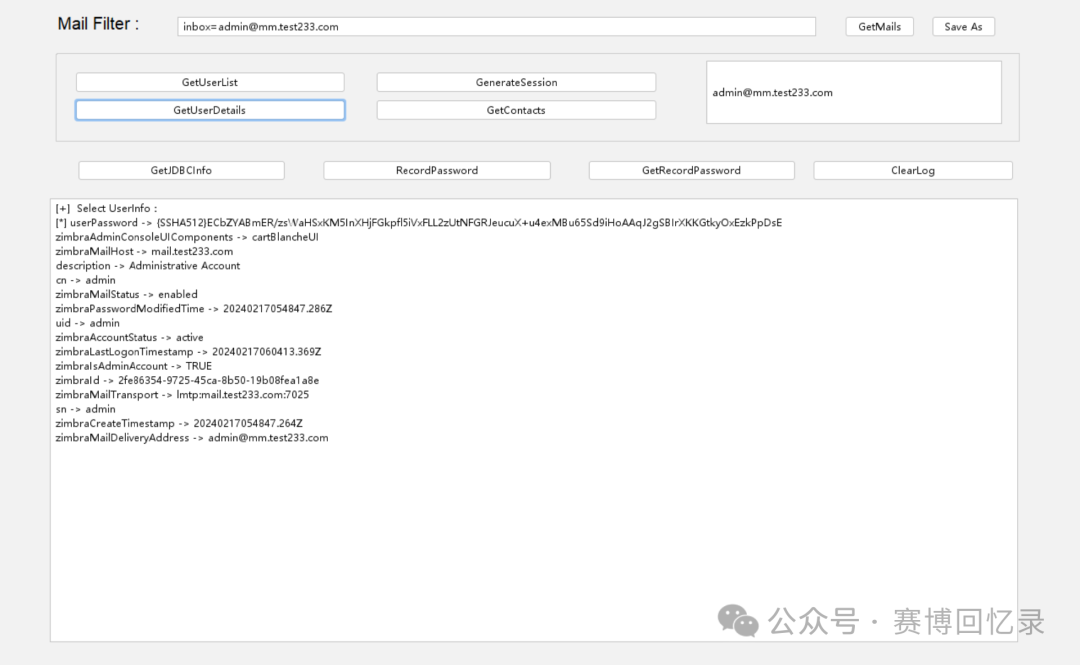Click the 'uid -> admin' log line
This screenshot has height=665, width=1080.
pos(87,323)
